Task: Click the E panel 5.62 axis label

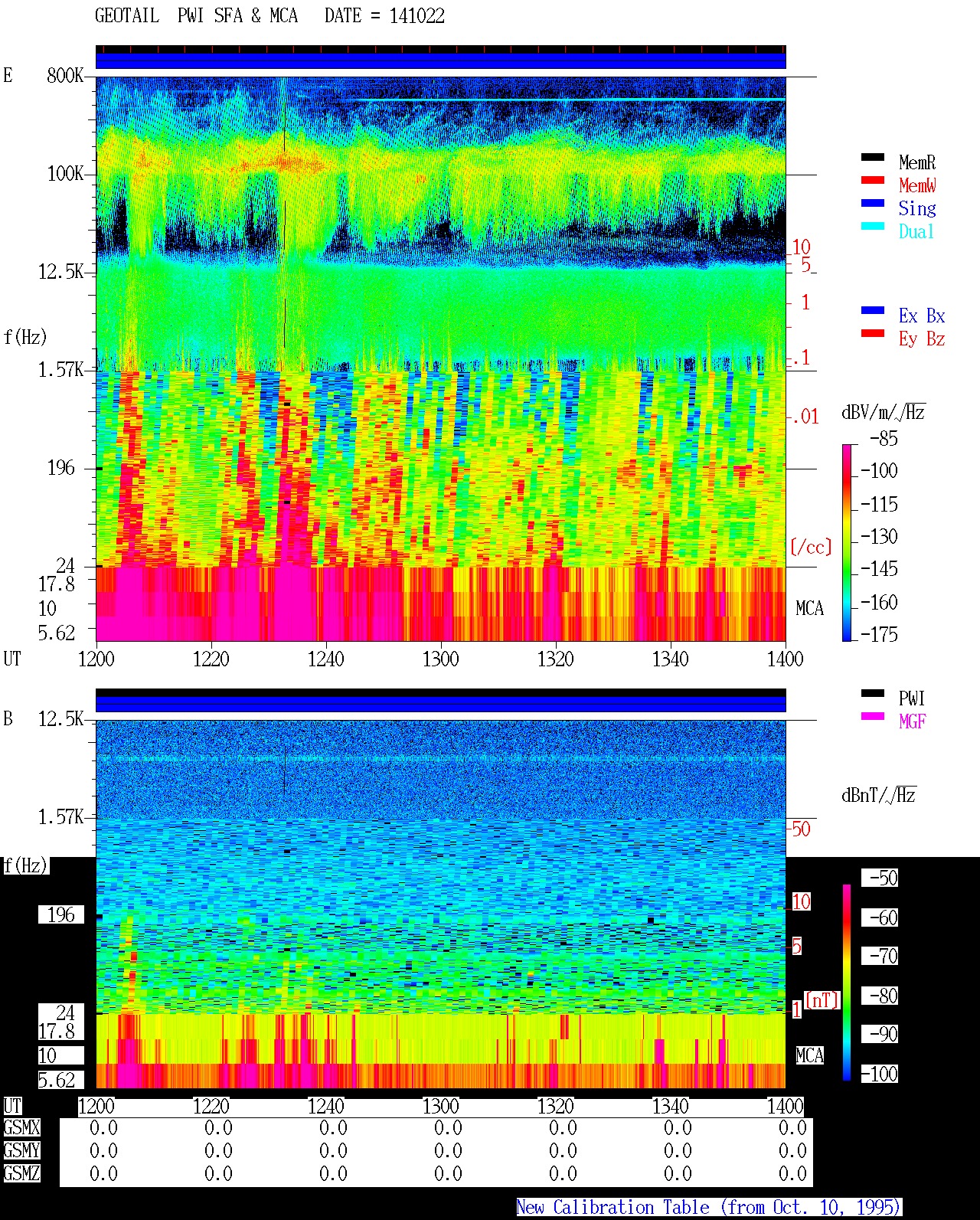Action: (x=57, y=633)
